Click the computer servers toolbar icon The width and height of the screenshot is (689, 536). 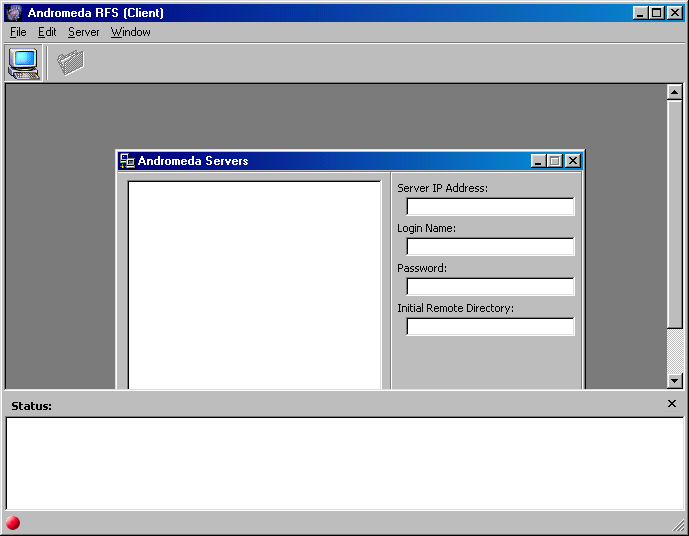click(x=23, y=63)
